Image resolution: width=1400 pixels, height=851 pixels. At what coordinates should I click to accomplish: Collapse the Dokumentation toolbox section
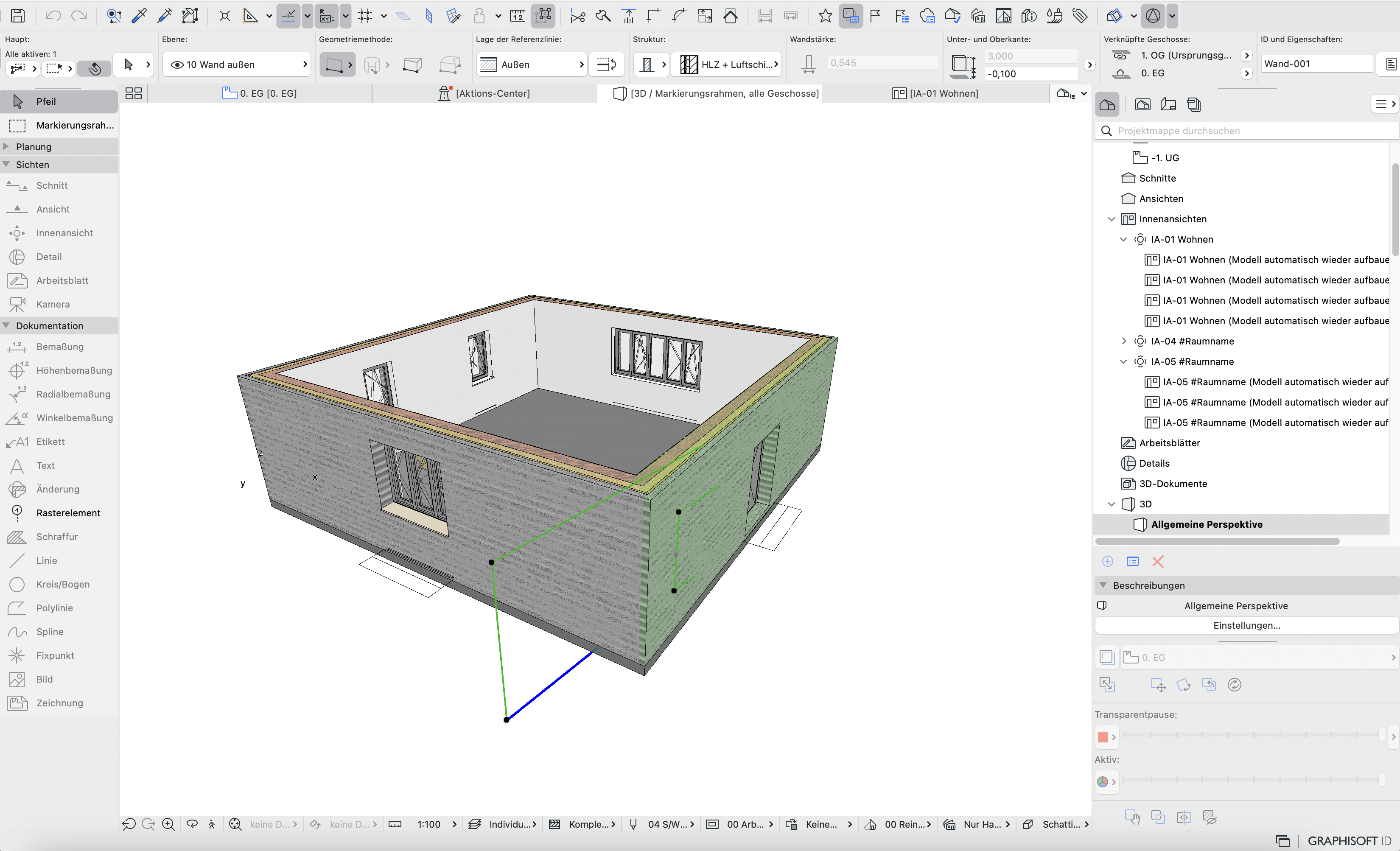click(x=6, y=325)
